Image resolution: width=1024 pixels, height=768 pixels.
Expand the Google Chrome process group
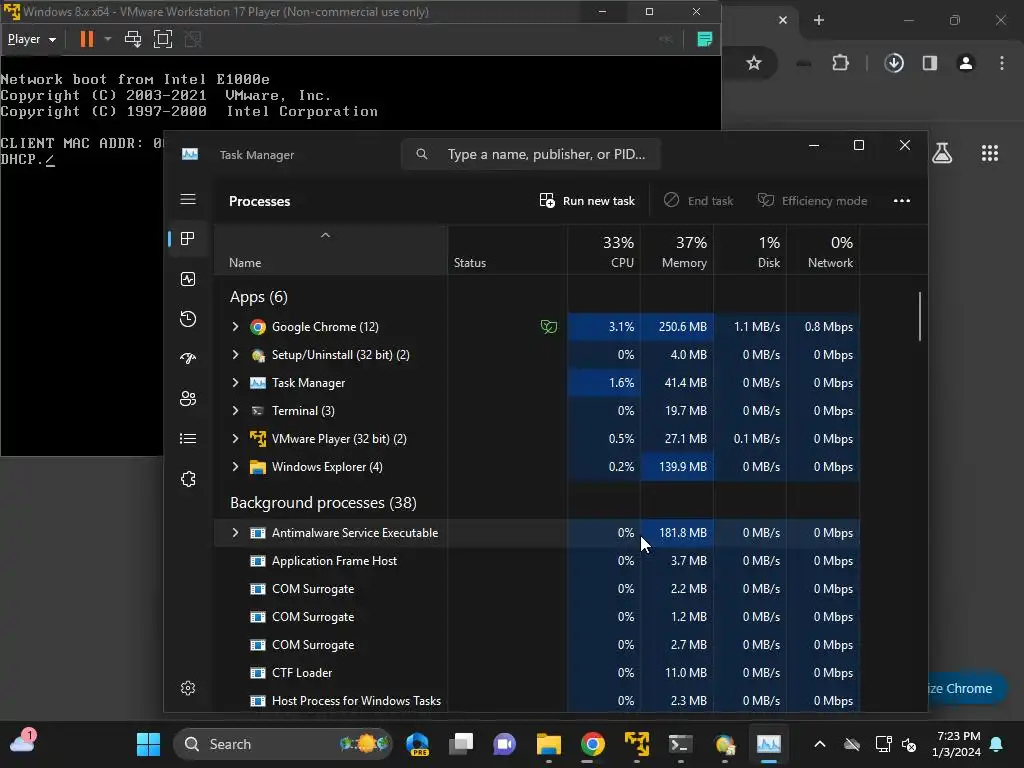[235, 327]
